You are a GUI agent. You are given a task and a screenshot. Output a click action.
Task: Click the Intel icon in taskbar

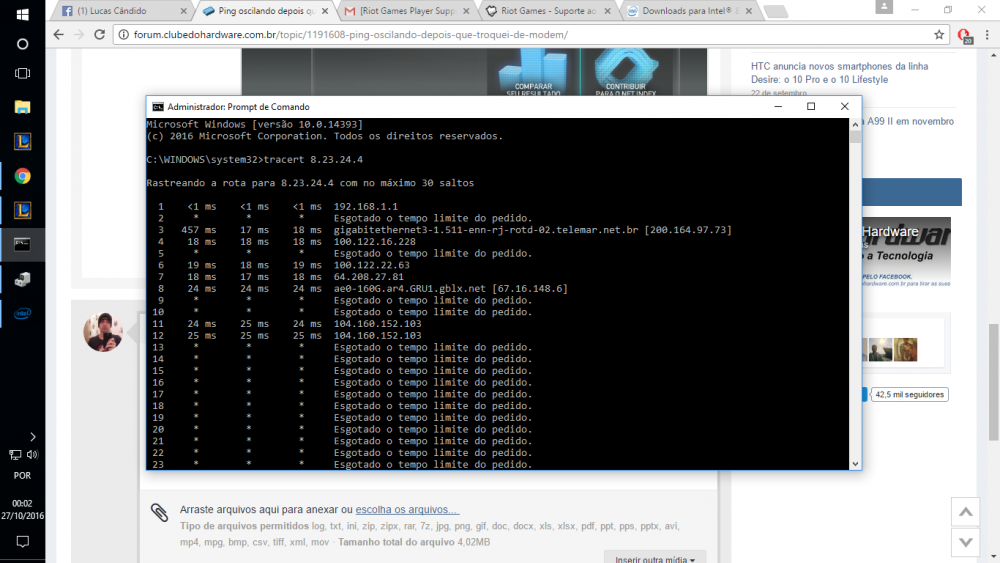22,312
